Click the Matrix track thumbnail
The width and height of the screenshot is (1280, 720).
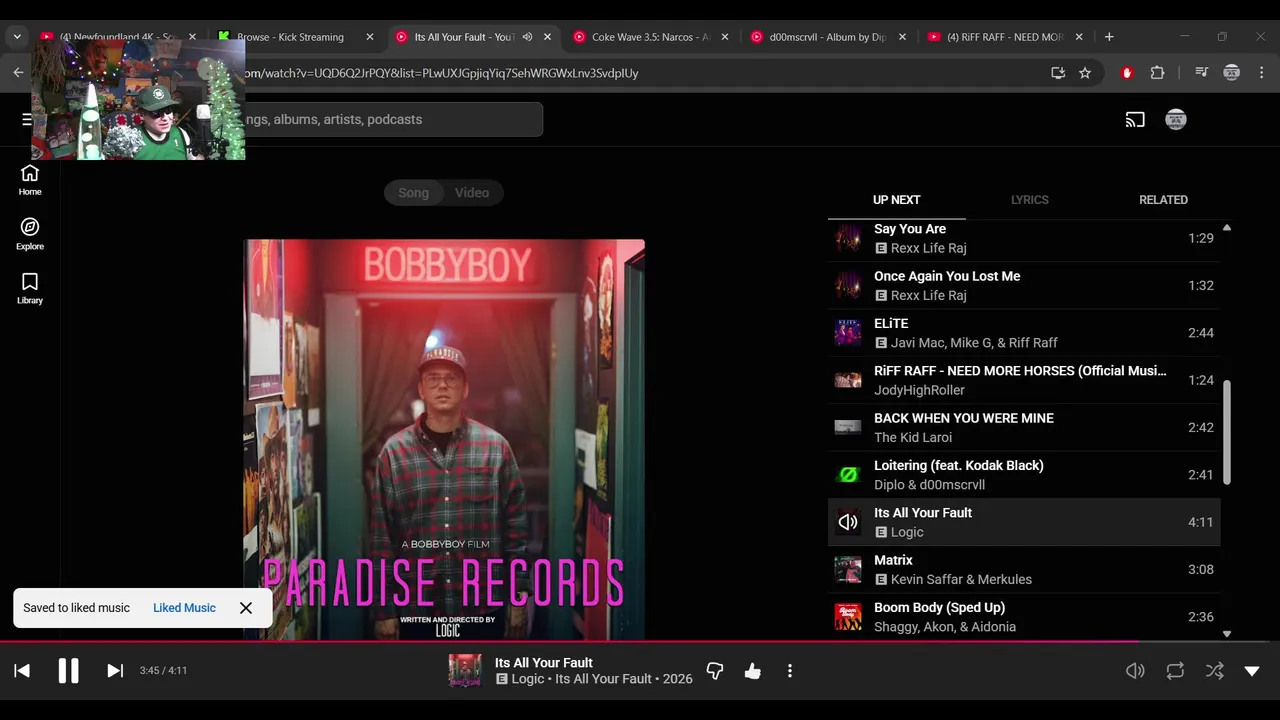(x=848, y=570)
